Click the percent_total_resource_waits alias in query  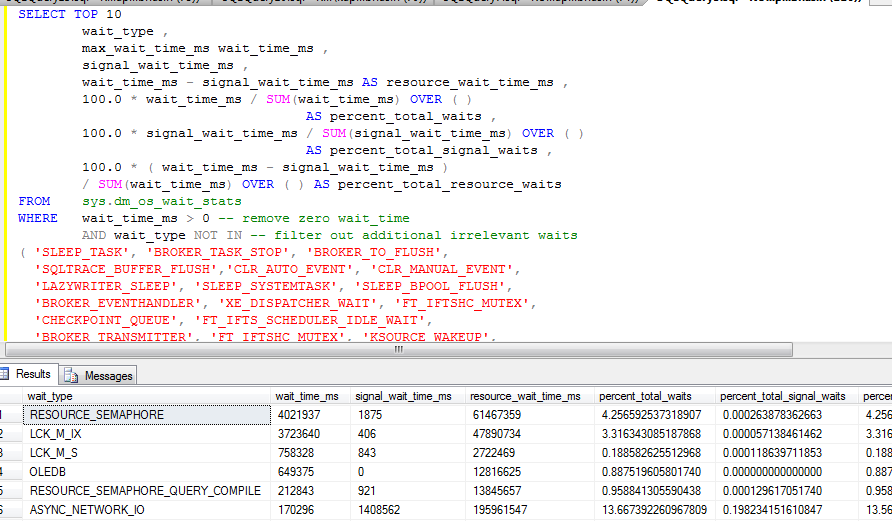tap(449, 184)
